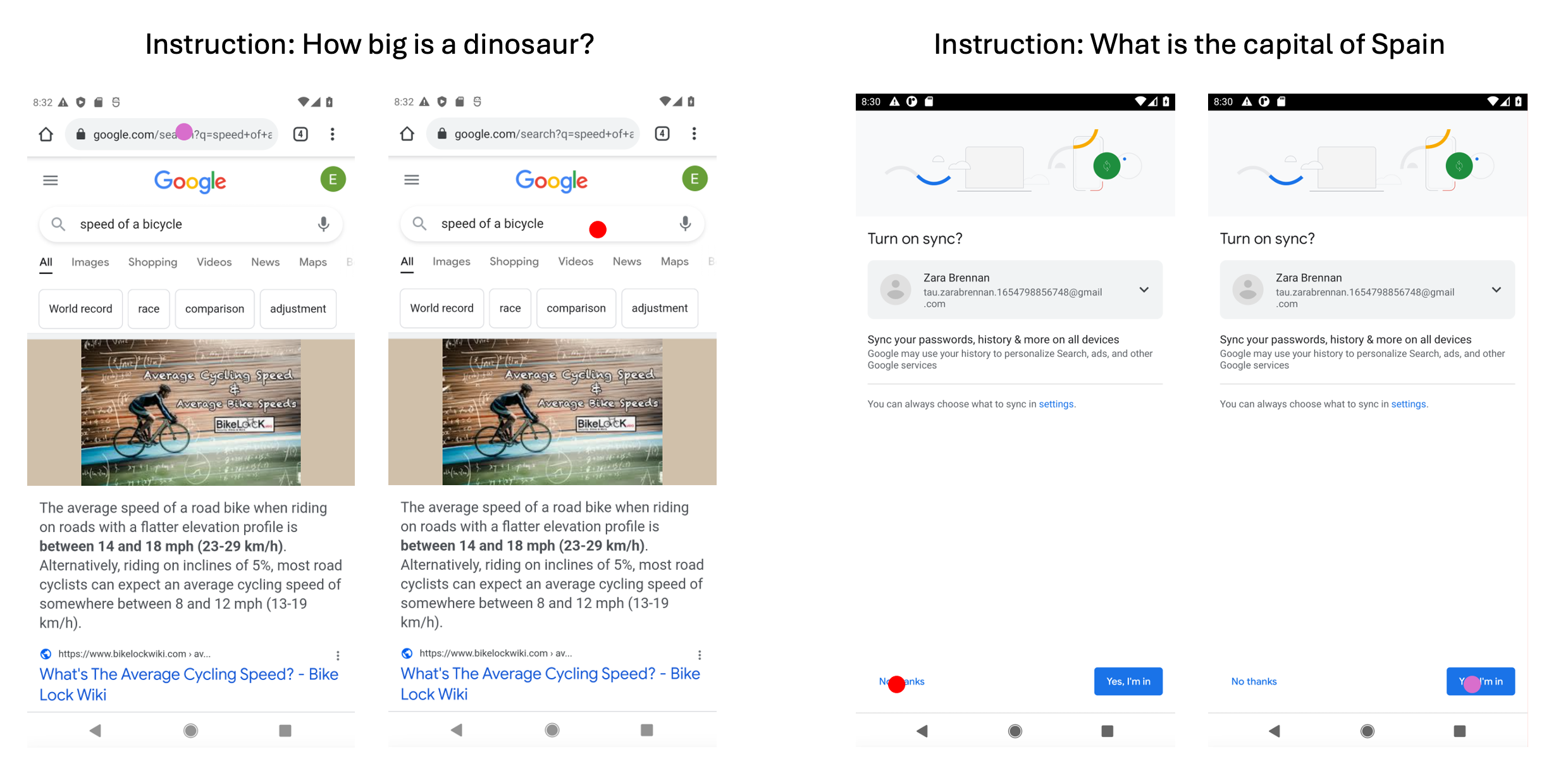Click the green E profile avatar in the second phone
The image size is (1568, 773).
(x=694, y=179)
